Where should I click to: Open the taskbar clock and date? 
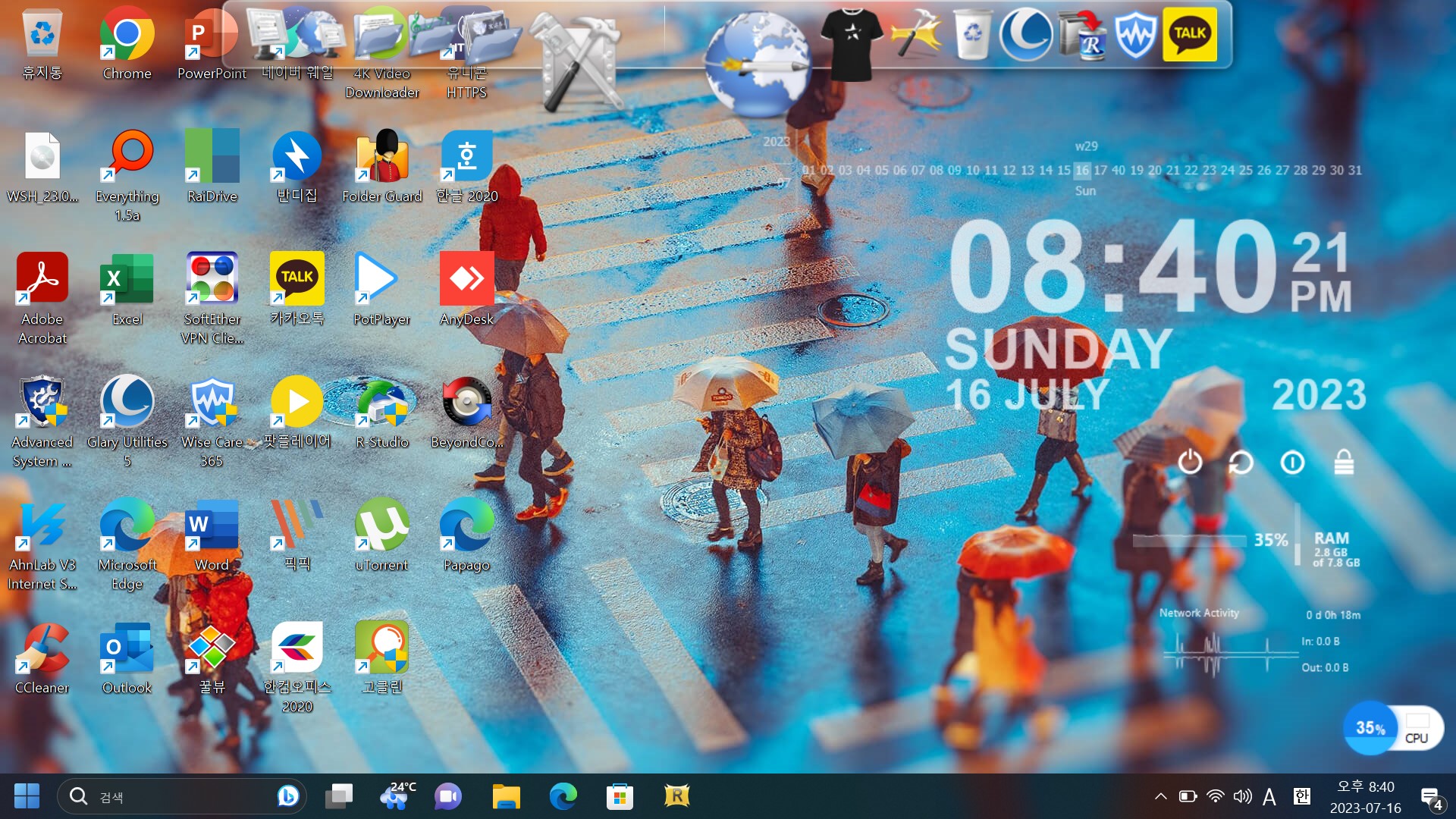(1365, 796)
